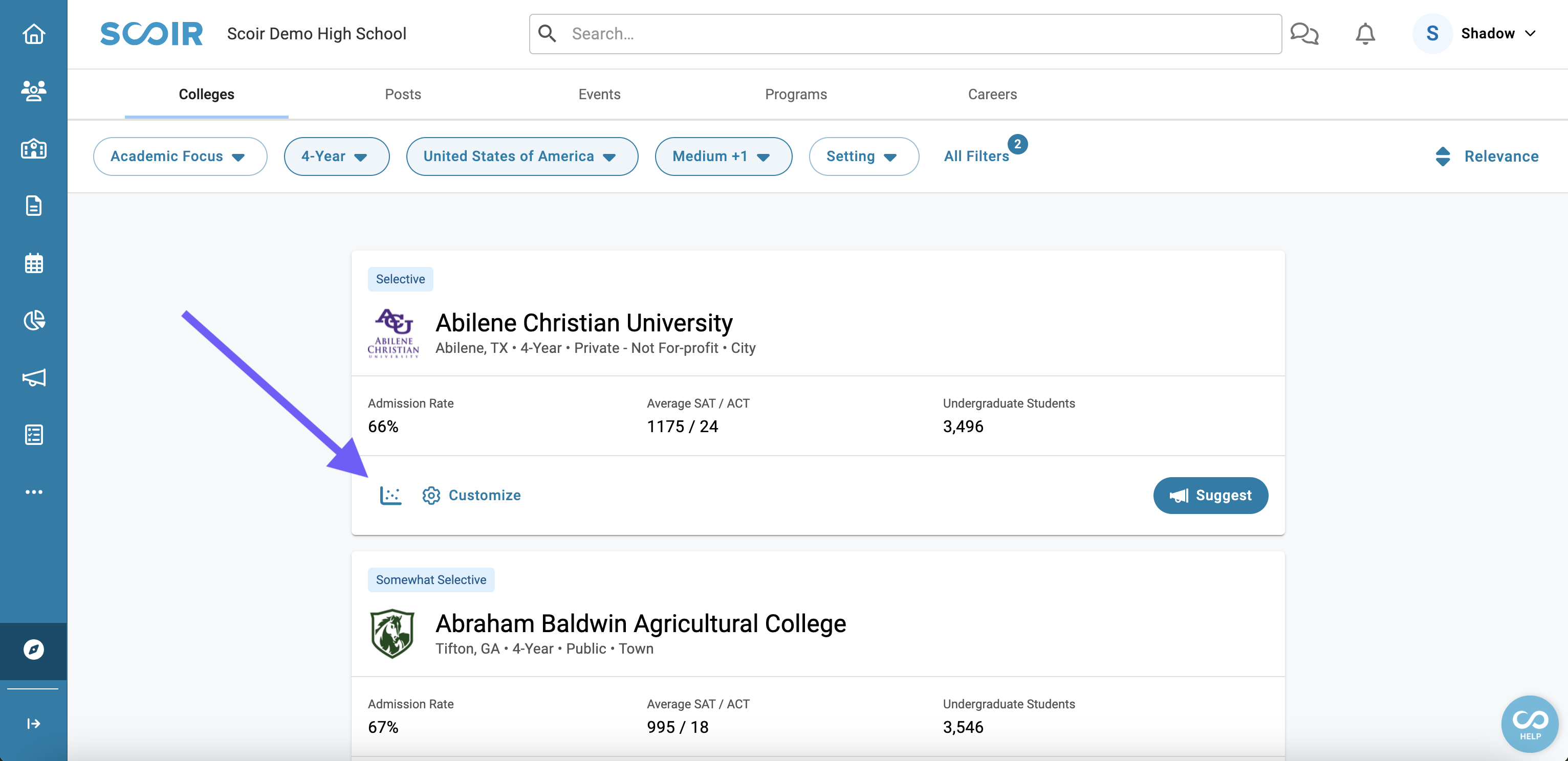Expand the Academic Focus filter dropdown

[179, 156]
